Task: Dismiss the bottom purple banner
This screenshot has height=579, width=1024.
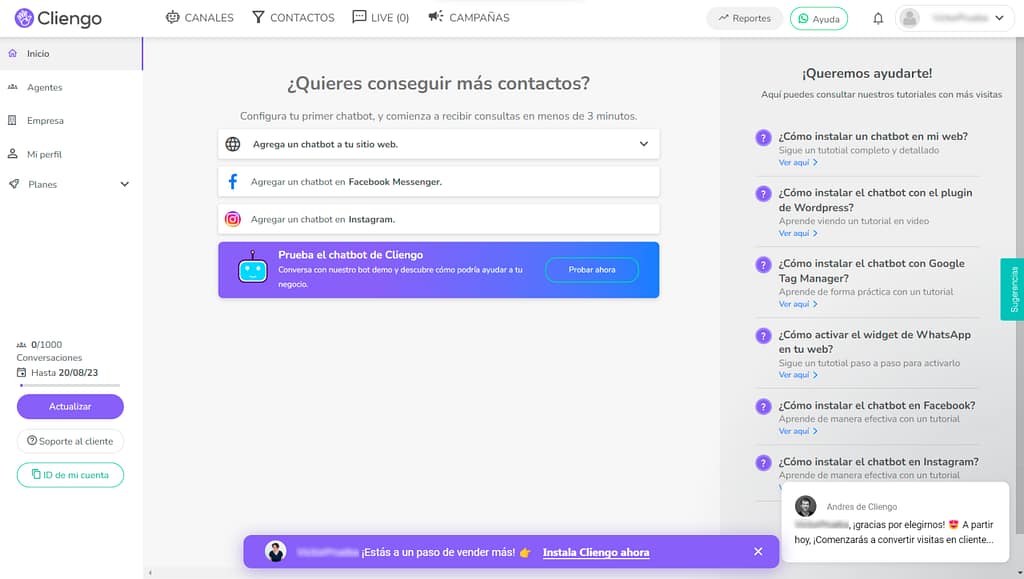Action: pyautogui.click(x=756, y=551)
